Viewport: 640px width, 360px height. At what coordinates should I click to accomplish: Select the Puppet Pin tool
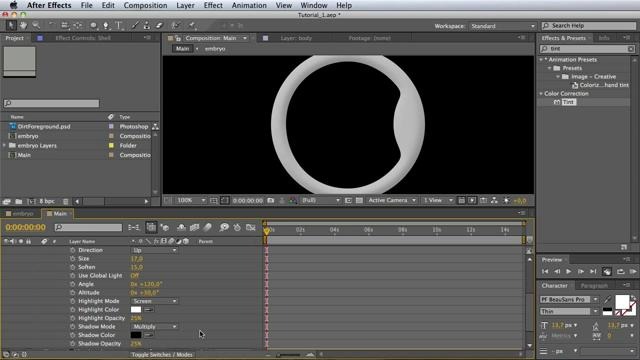pos(191,25)
